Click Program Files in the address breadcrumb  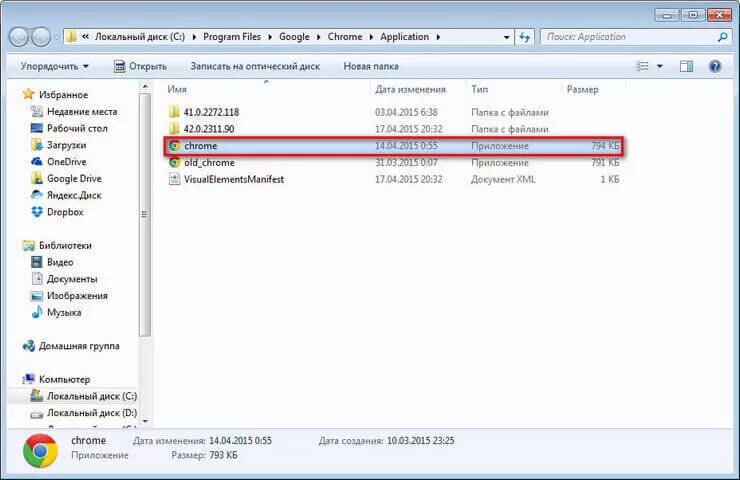(x=232, y=37)
